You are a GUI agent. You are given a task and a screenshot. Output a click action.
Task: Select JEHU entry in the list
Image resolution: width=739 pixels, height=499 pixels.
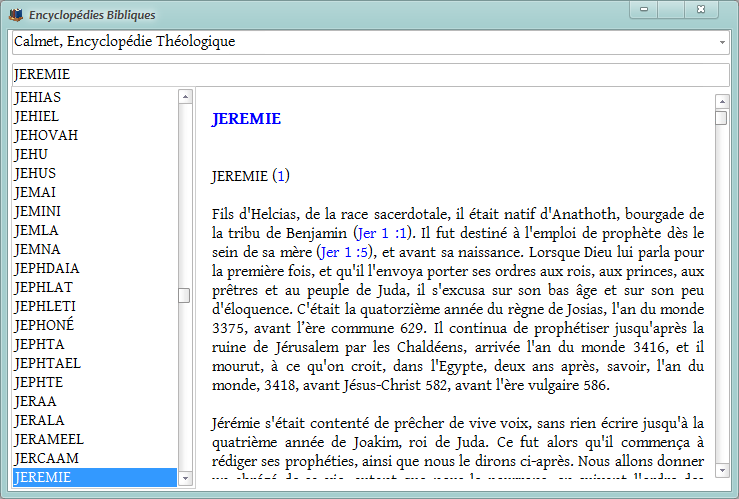pos(95,154)
